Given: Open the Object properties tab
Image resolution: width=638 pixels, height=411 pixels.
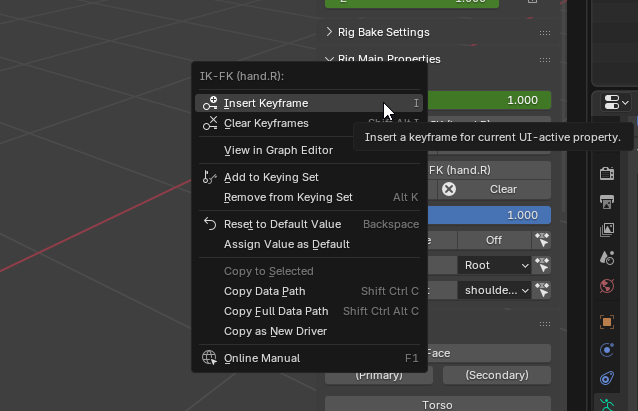Looking at the screenshot, I should [606, 322].
